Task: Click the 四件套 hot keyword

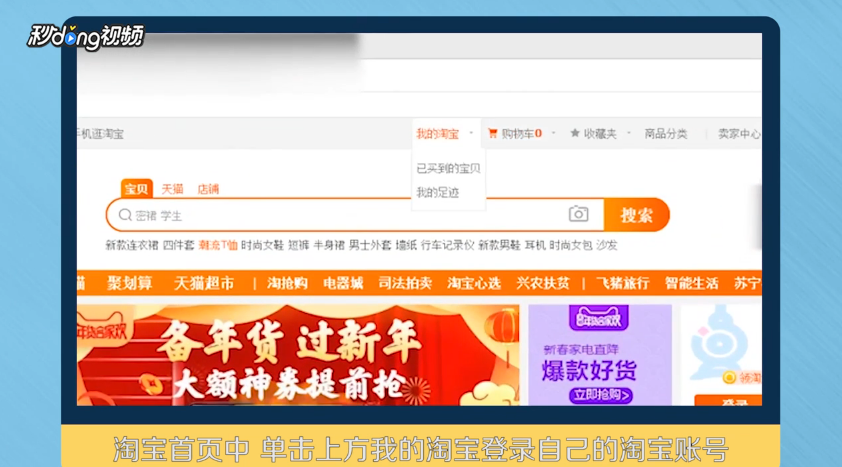Action: point(178,245)
